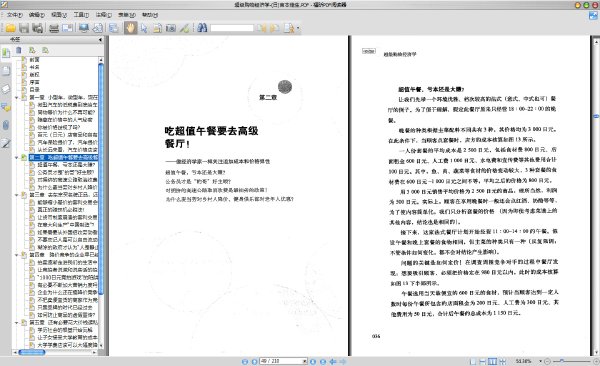Click the bookmark tree horizontal scrollbar
This screenshot has width=600, height=366.
(32, 352)
